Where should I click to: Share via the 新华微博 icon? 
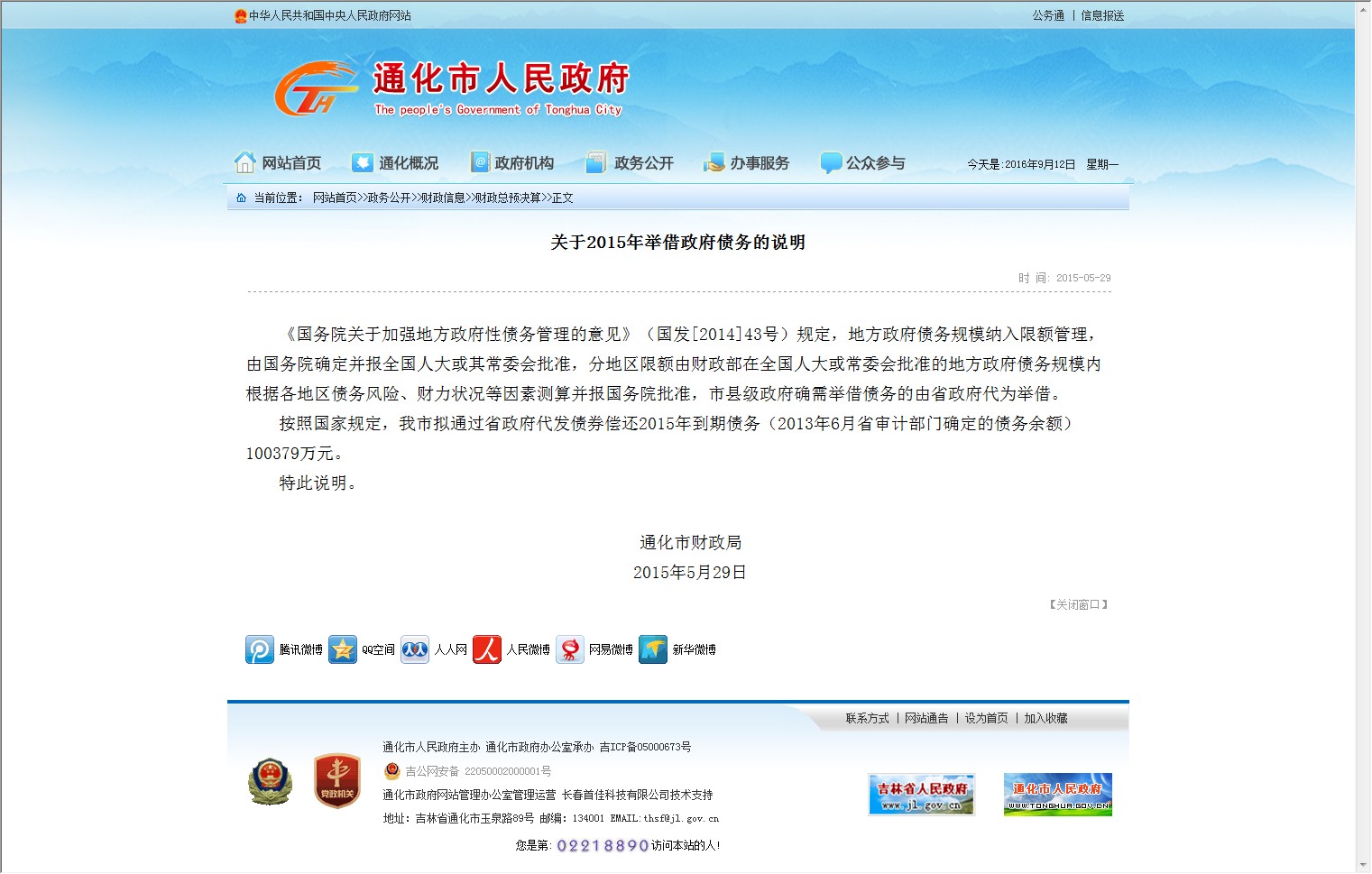(653, 649)
